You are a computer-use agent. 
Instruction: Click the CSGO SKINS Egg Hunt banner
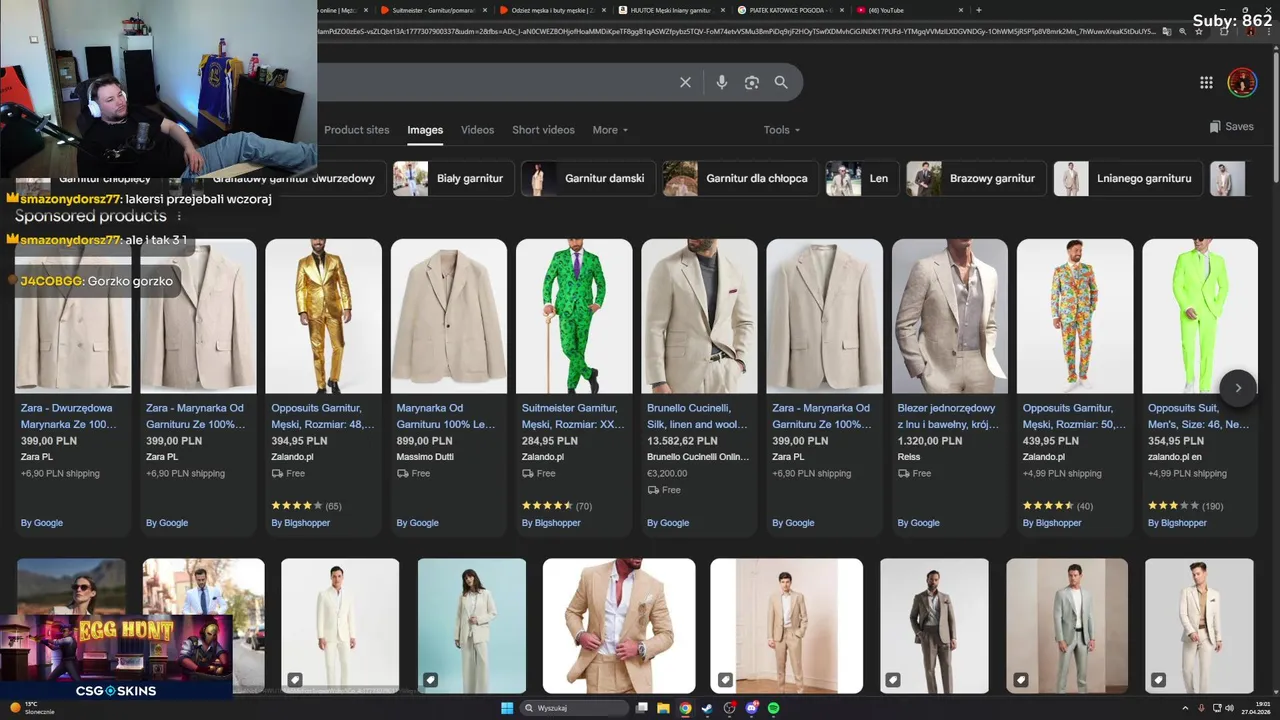tap(116, 656)
